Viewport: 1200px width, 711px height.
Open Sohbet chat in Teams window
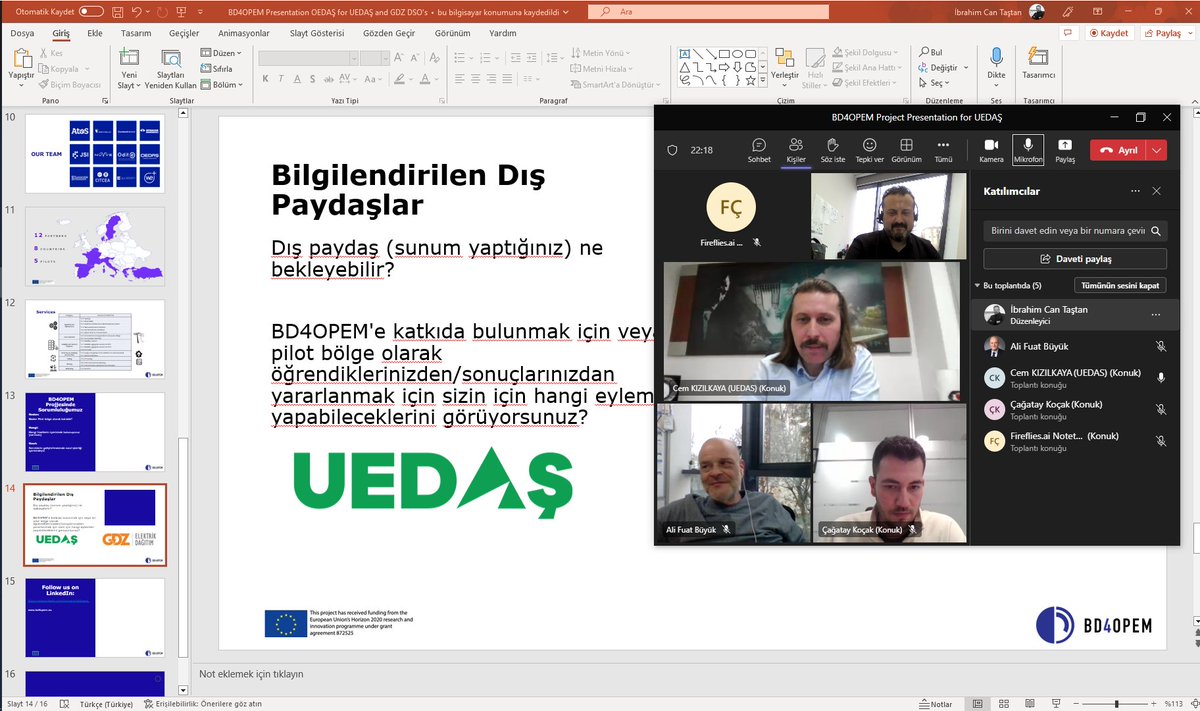point(759,150)
